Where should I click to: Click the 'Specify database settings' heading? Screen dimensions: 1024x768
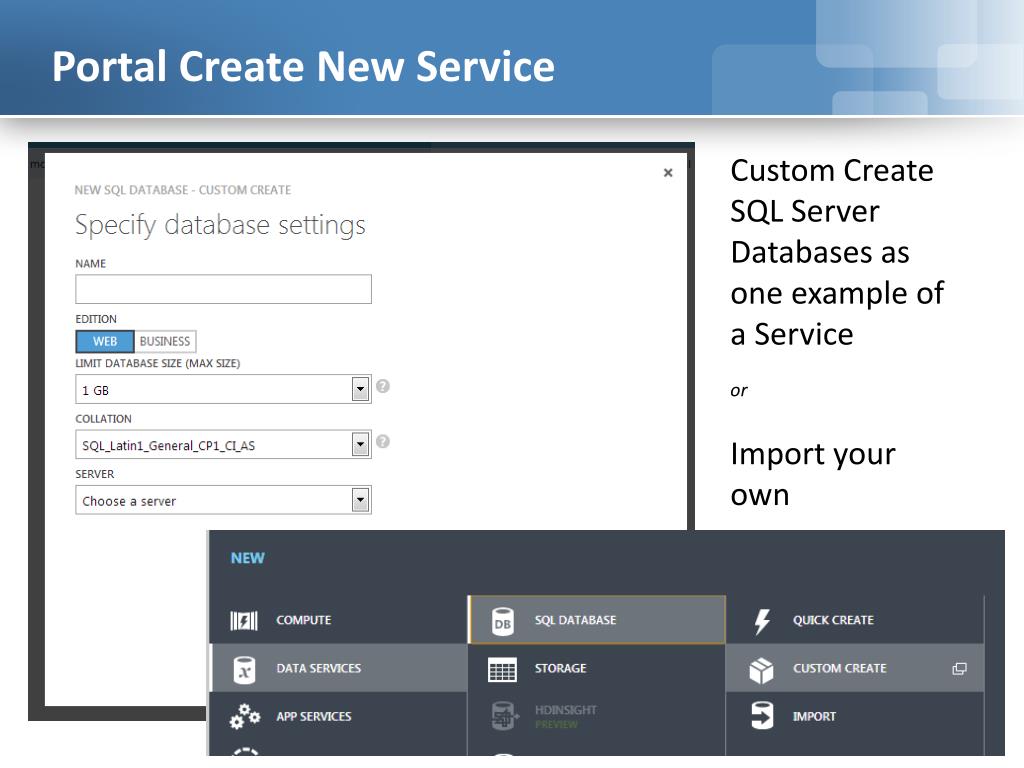(x=220, y=225)
